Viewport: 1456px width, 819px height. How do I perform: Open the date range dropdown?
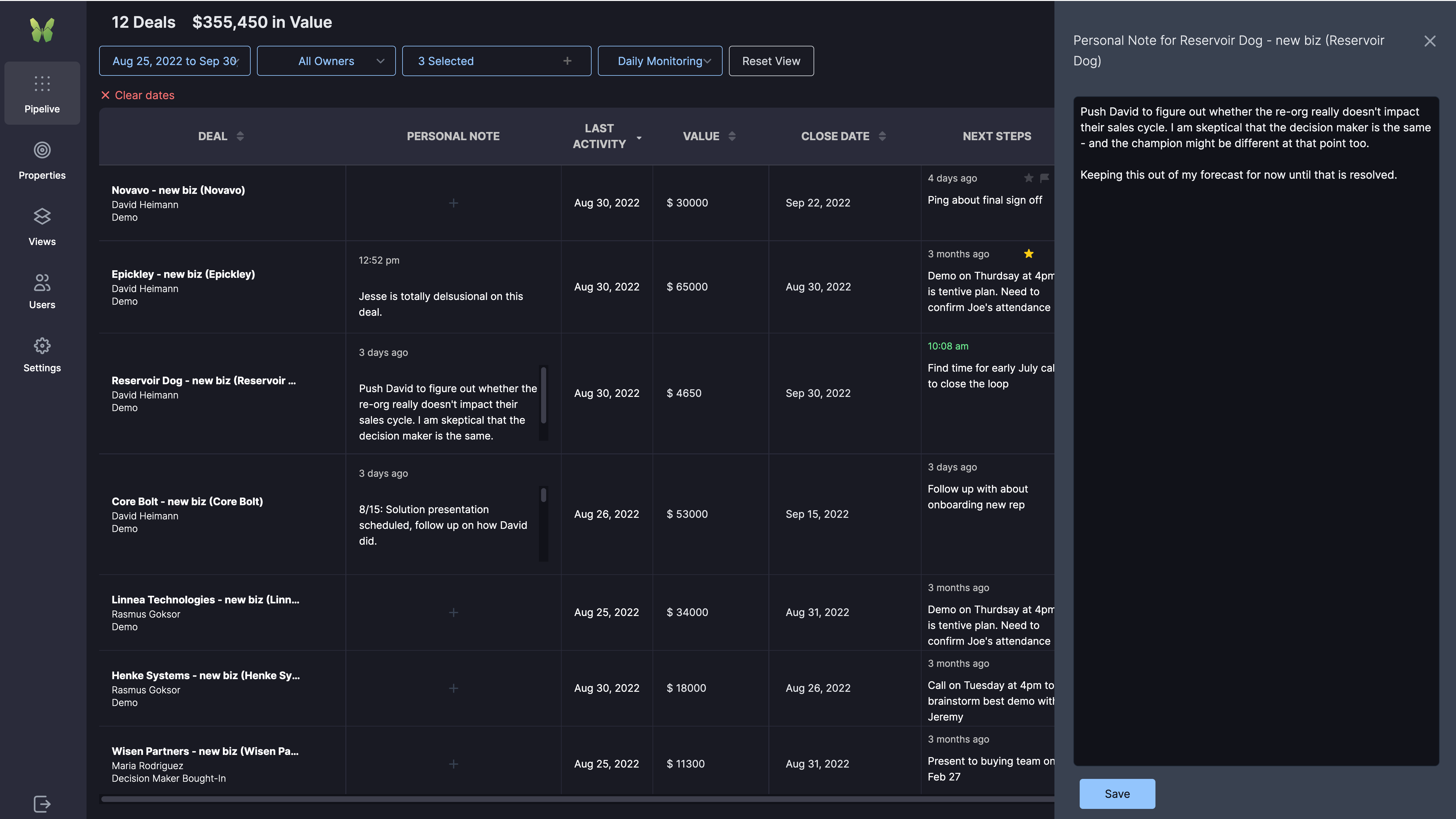point(175,61)
